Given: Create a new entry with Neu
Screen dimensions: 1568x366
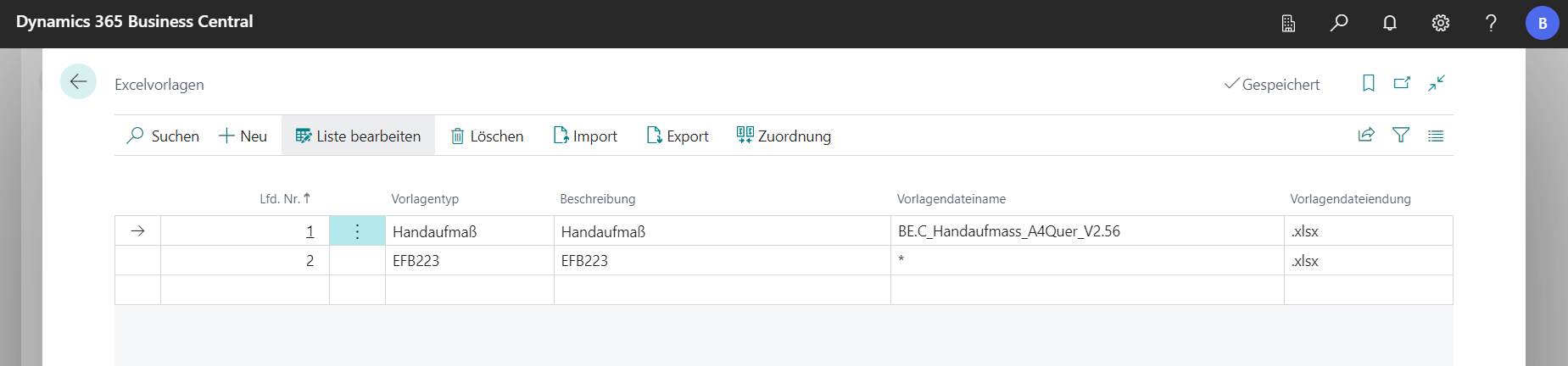Looking at the screenshot, I should click(x=243, y=136).
